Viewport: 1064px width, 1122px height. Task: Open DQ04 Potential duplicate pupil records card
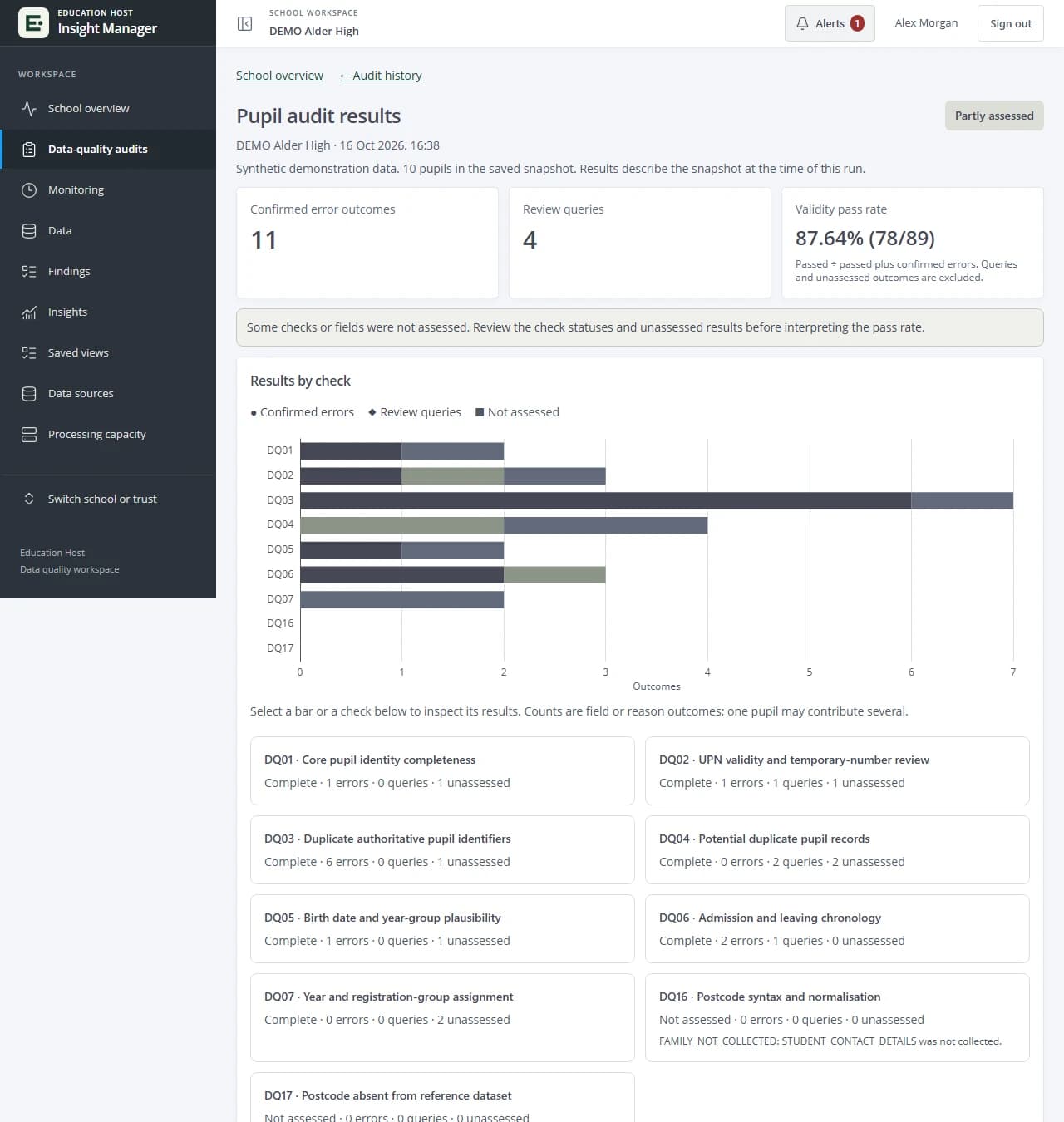837,849
